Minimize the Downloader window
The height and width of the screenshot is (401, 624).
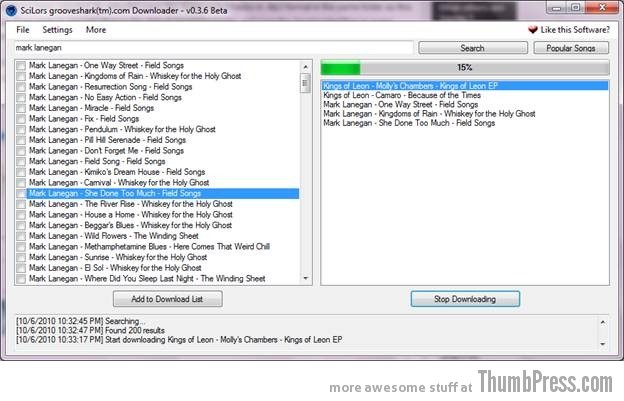pyautogui.click(x=557, y=8)
